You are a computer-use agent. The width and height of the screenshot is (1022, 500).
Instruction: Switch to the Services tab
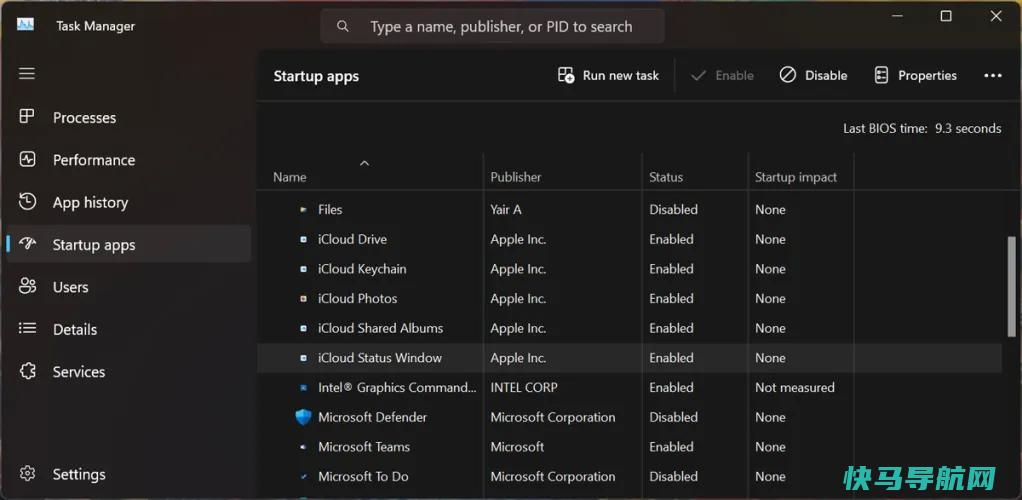128,372
